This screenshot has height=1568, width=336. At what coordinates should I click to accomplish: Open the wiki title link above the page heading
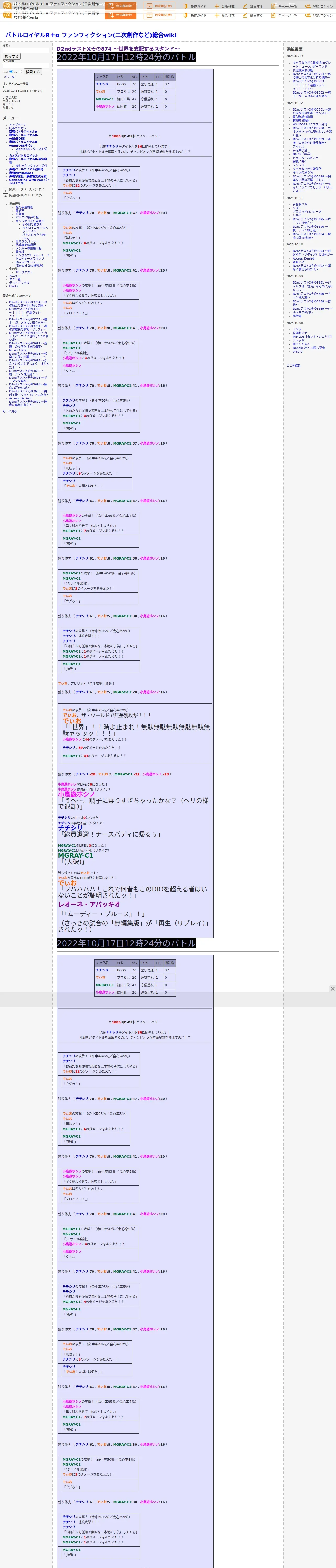tap(91, 35)
